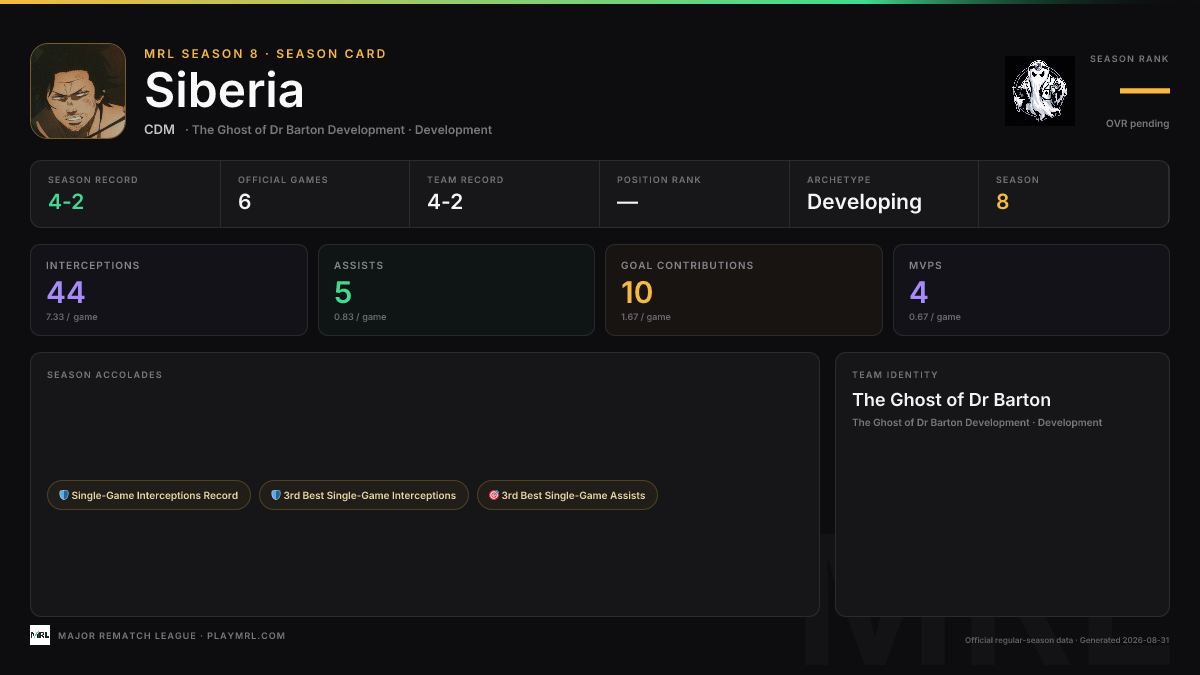1200x675 pixels.
Task: Click the 7.33 / game interceptions rate
Action: tap(72, 317)
